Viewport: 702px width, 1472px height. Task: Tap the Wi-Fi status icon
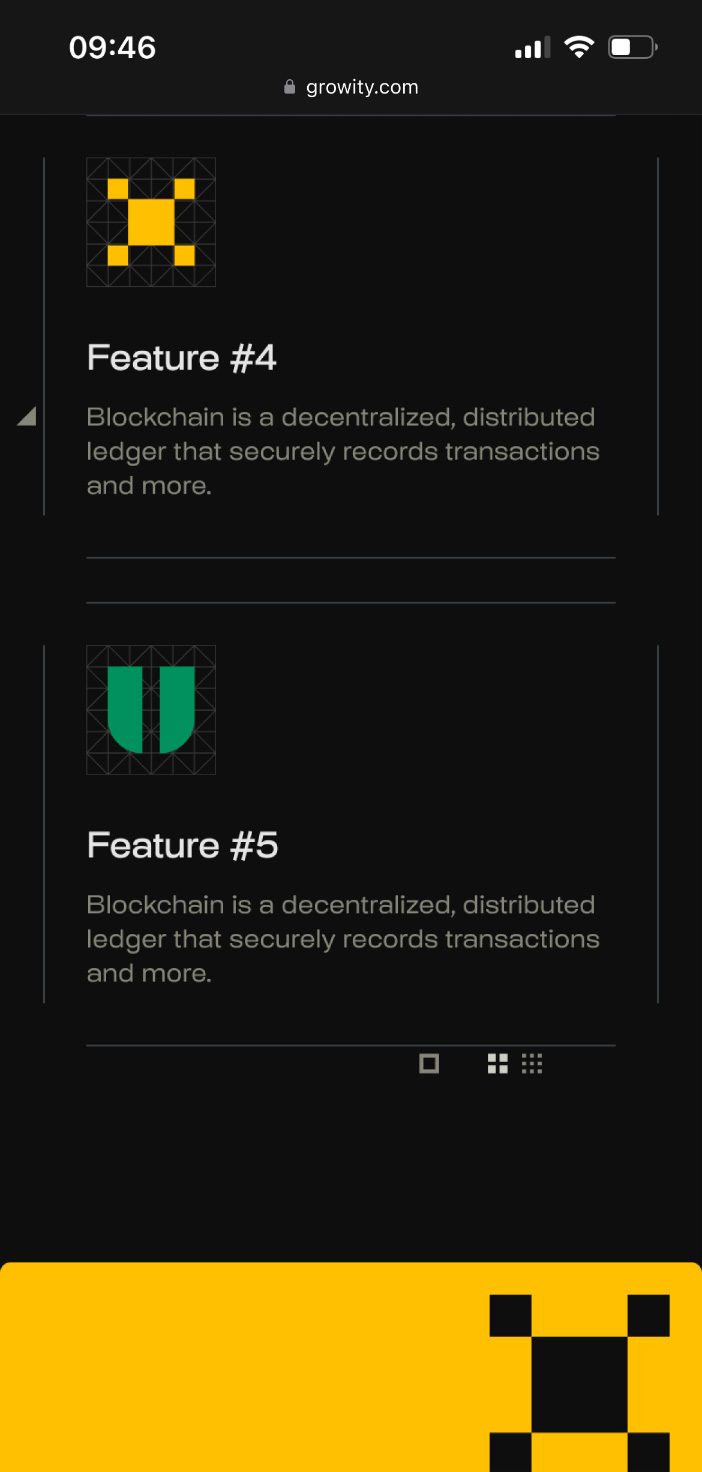coord(579,47)
